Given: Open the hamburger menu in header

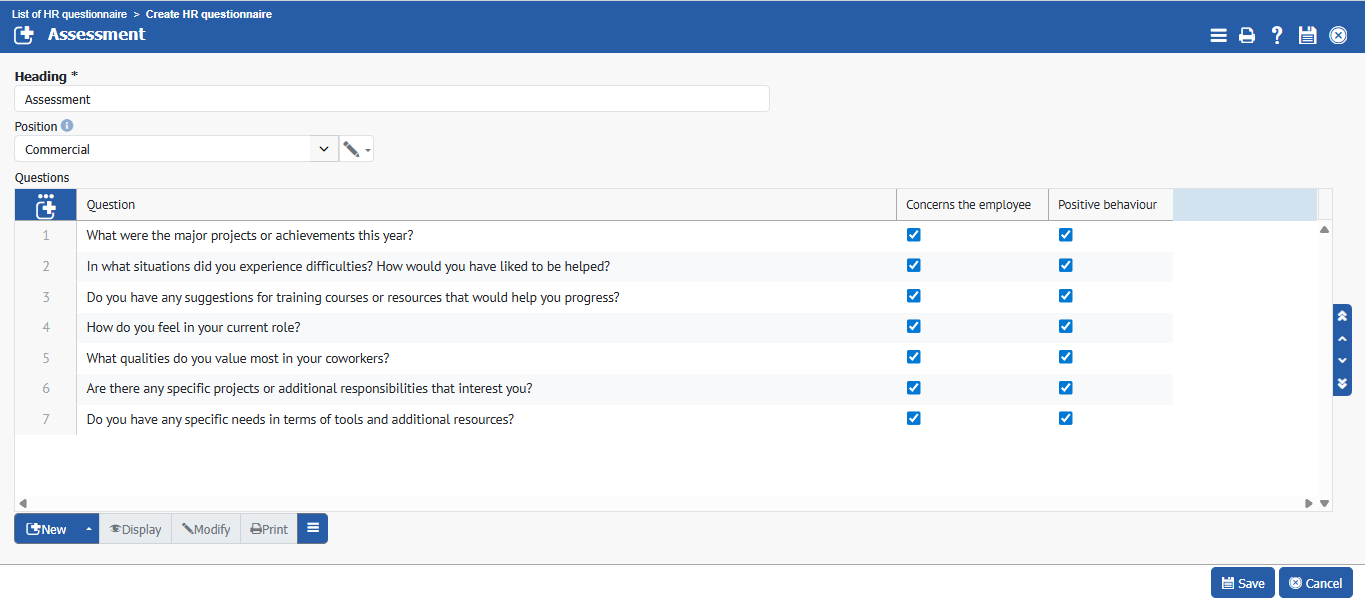Looking at the screenshot, I should click(1218, 36).
